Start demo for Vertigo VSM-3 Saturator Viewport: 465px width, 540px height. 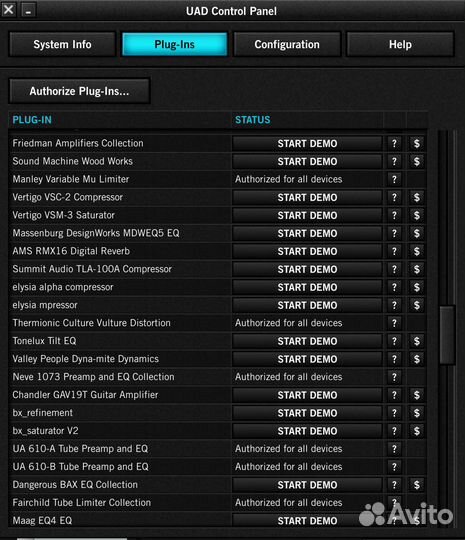307,215
